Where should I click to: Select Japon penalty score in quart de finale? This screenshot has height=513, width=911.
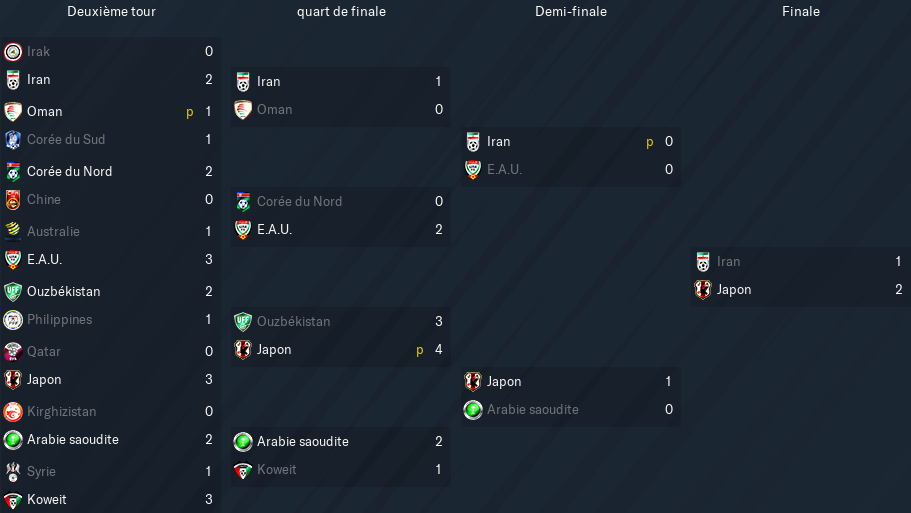[x=419, y=350]
